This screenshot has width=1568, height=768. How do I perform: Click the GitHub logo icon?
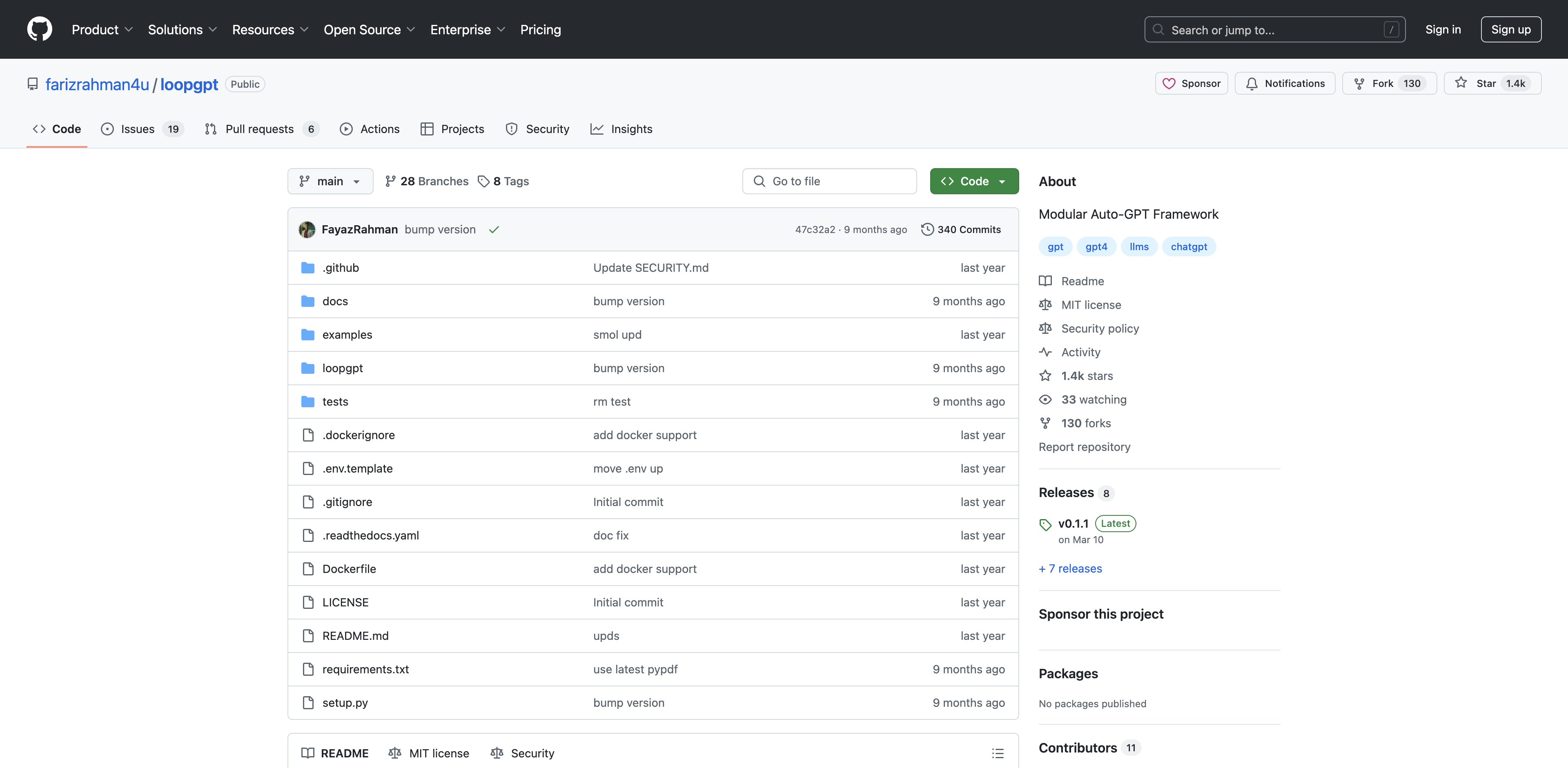pos(40,29)
